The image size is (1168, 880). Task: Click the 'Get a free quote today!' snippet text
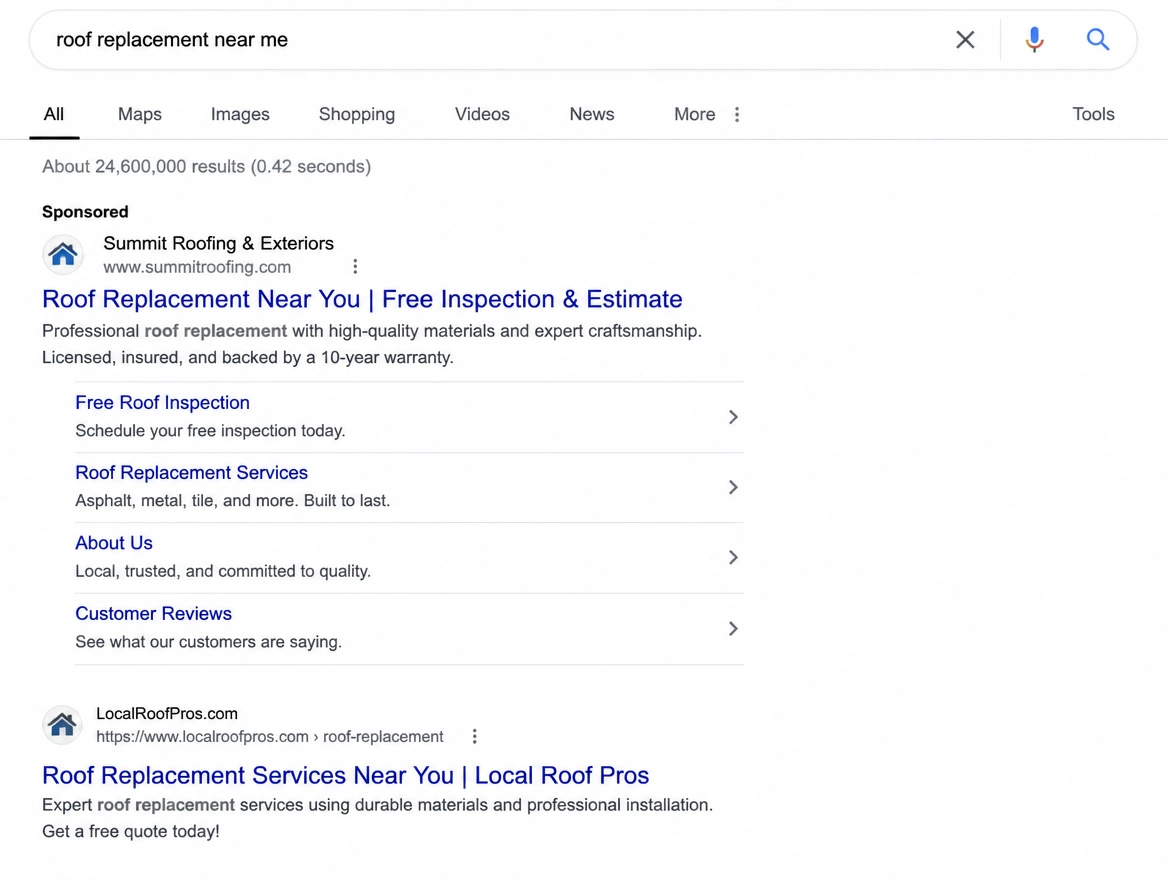point(131,831)
